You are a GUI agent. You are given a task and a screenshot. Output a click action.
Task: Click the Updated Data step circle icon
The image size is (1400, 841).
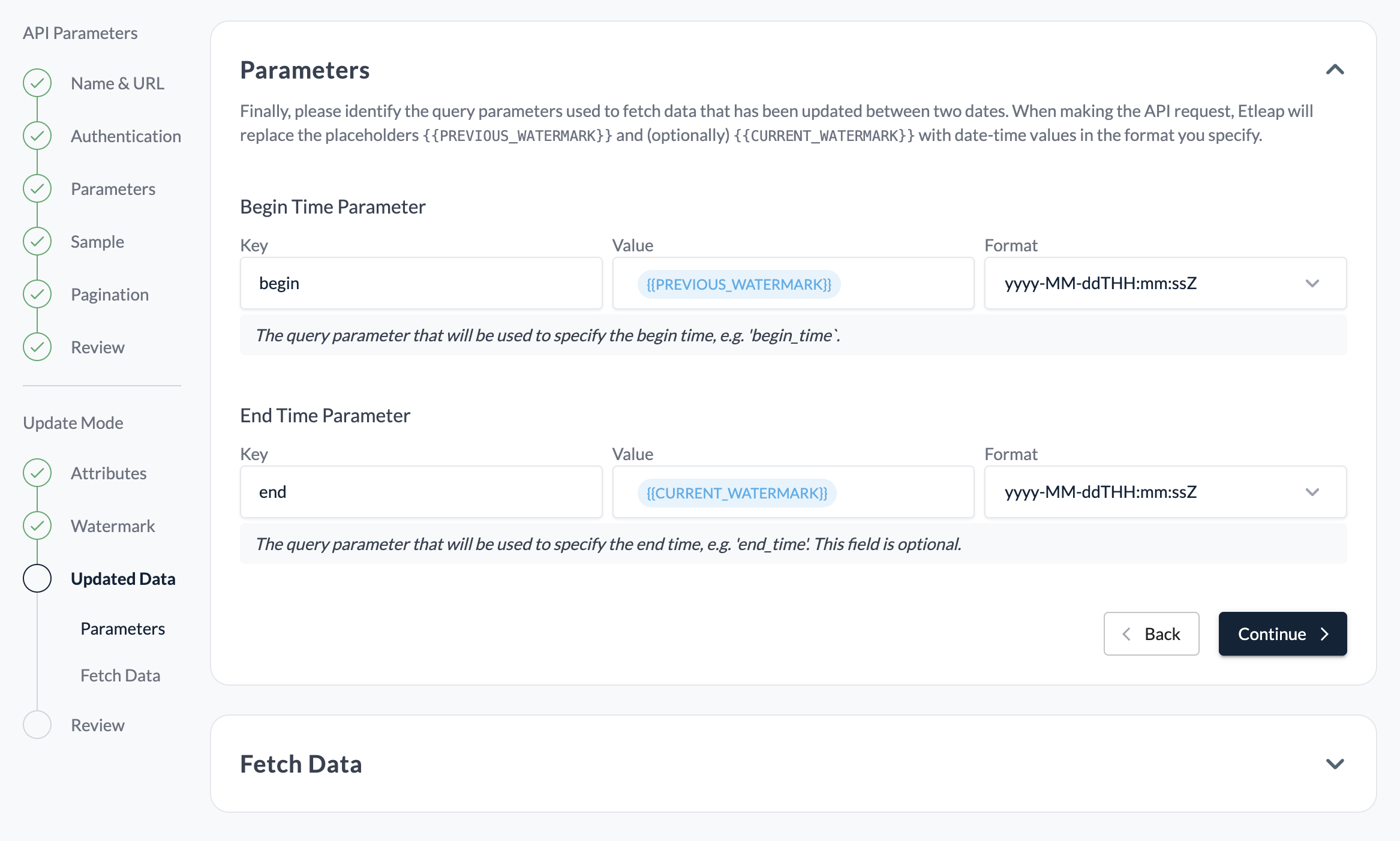(37, 578)
